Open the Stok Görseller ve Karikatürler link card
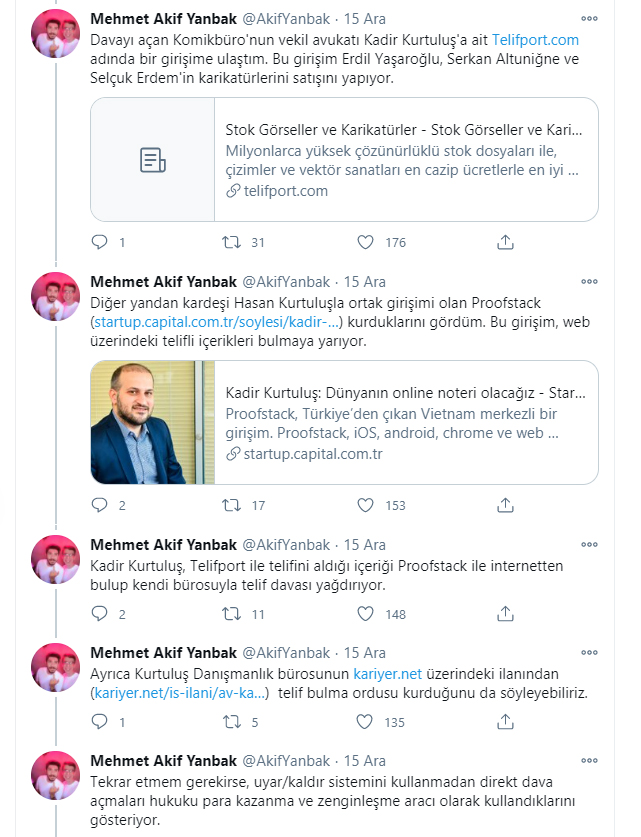Screen dimensions: 641x837 344,160
